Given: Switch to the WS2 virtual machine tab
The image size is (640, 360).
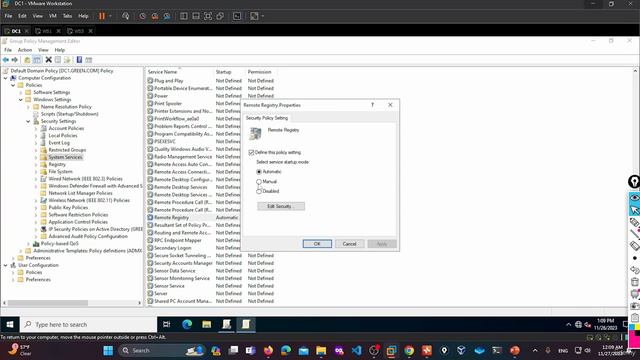Looking at the screenshot, I should tap(79, 31).
